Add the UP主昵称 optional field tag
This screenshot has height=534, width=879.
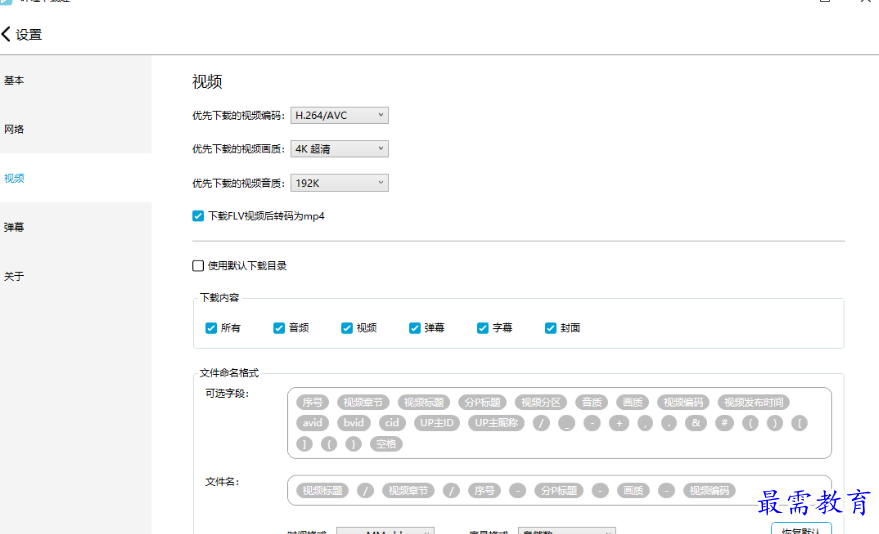[496, 423]
